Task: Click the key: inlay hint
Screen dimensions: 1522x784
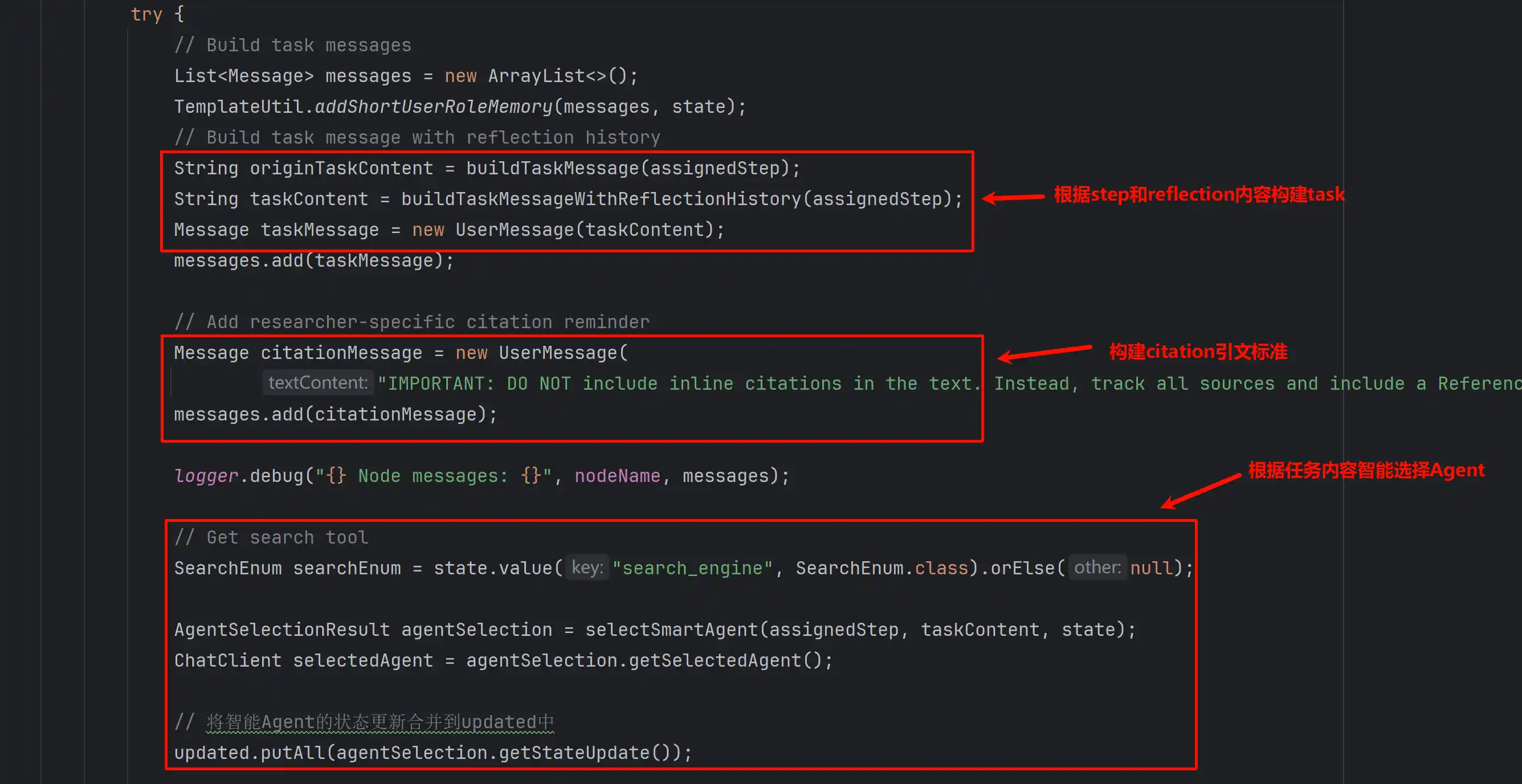Action: click(x=587, y=567)
